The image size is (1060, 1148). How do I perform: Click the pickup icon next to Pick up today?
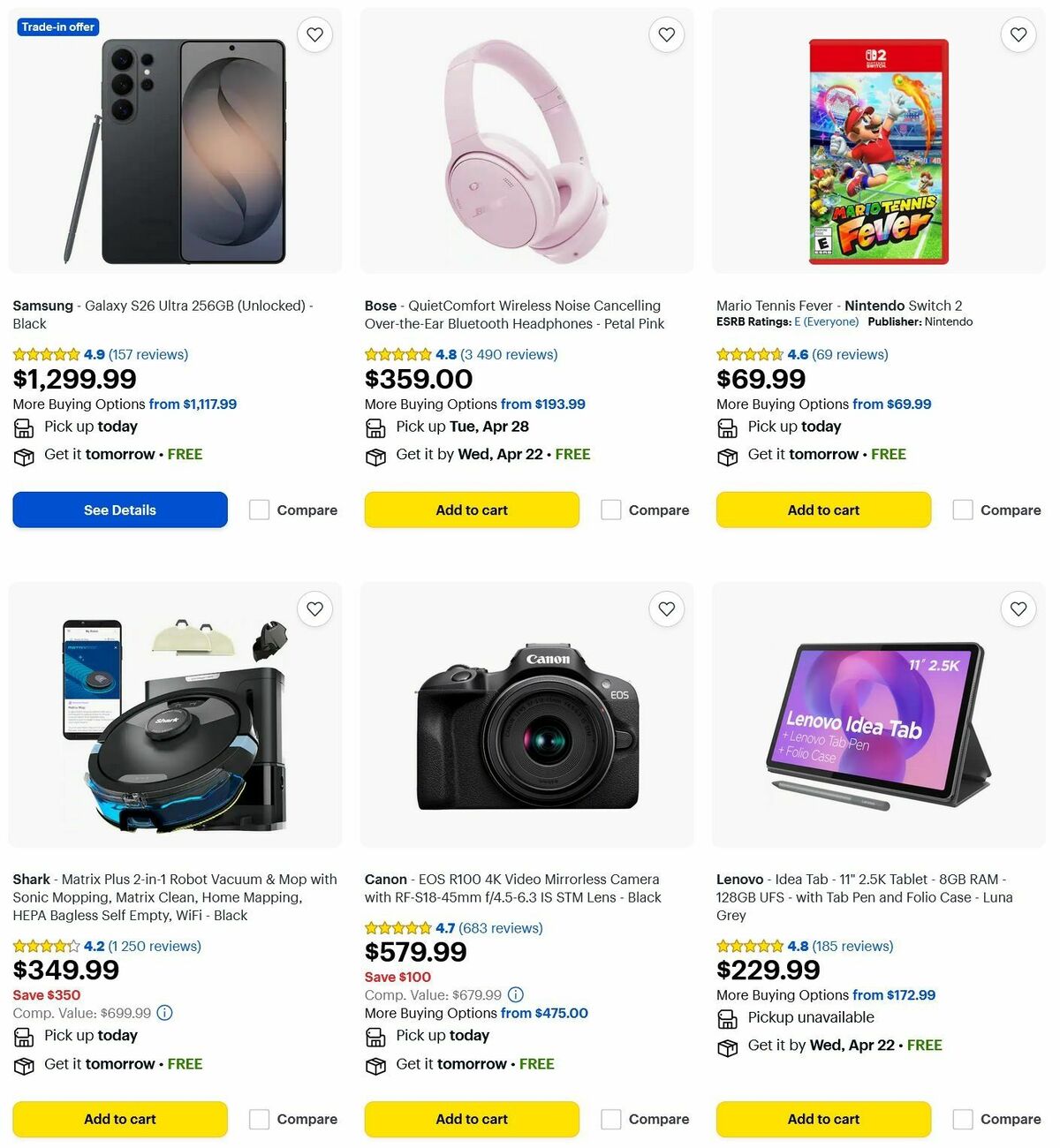23,427
